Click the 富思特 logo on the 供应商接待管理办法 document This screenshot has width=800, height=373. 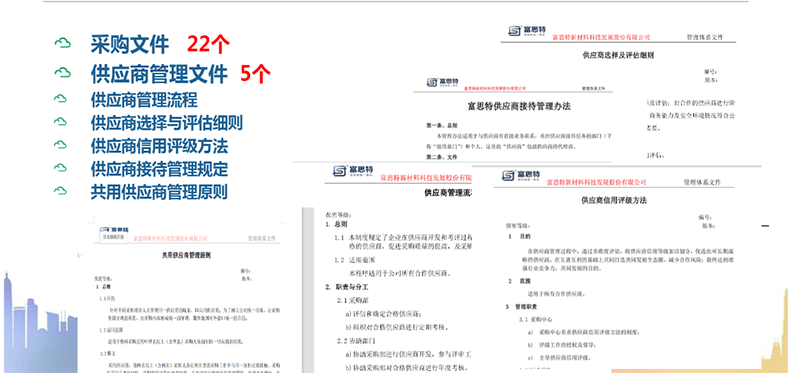coord(442,82)
